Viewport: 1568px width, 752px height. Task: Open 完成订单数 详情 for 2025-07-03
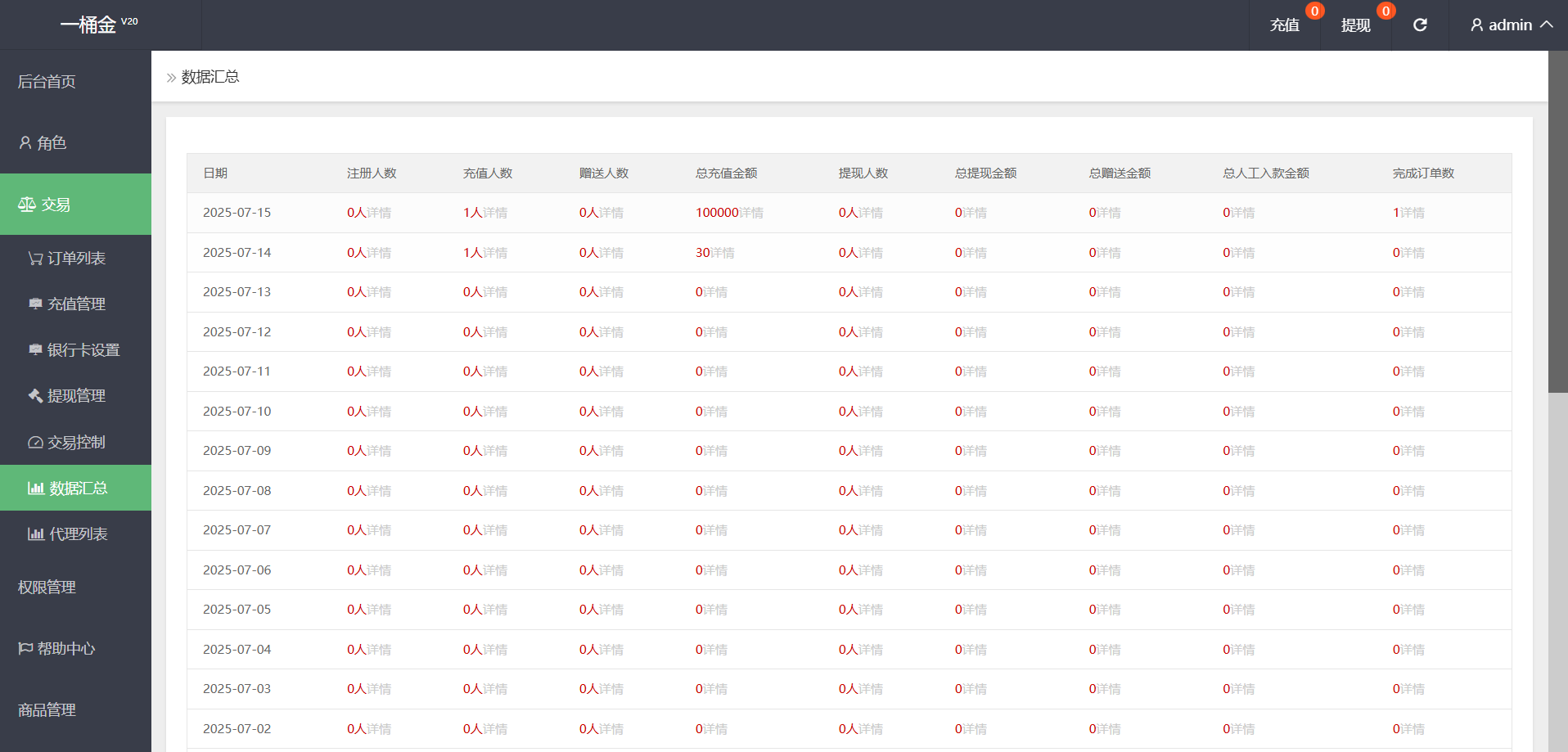[1412, 689]
